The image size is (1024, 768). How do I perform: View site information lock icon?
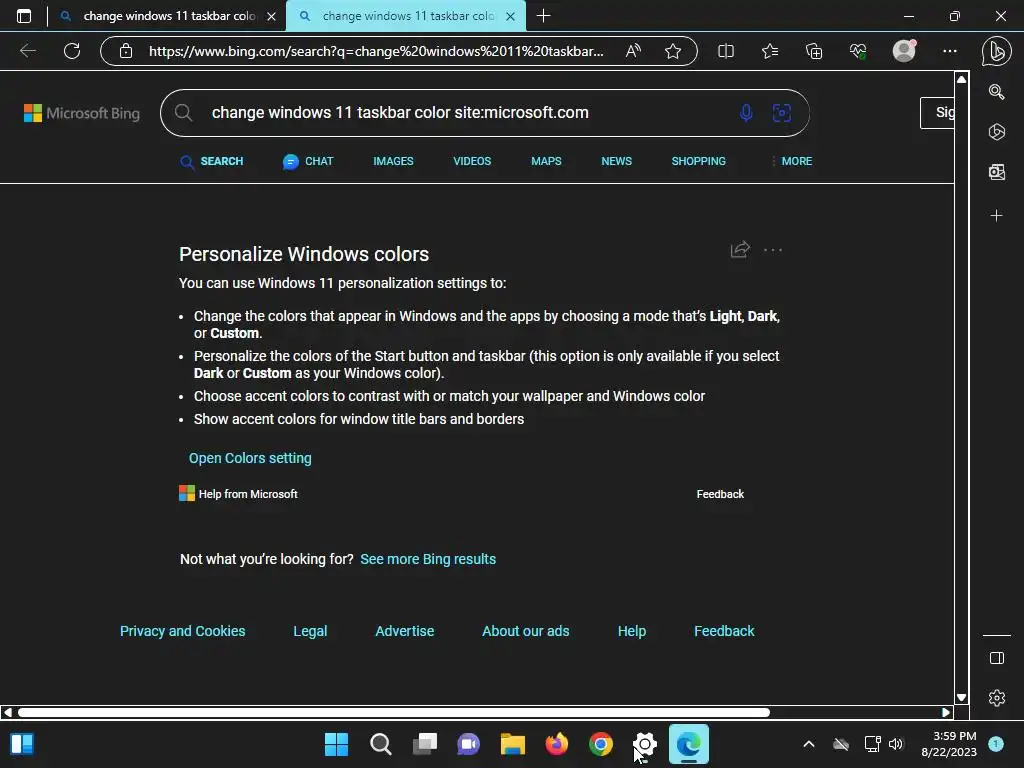(126, 51)
